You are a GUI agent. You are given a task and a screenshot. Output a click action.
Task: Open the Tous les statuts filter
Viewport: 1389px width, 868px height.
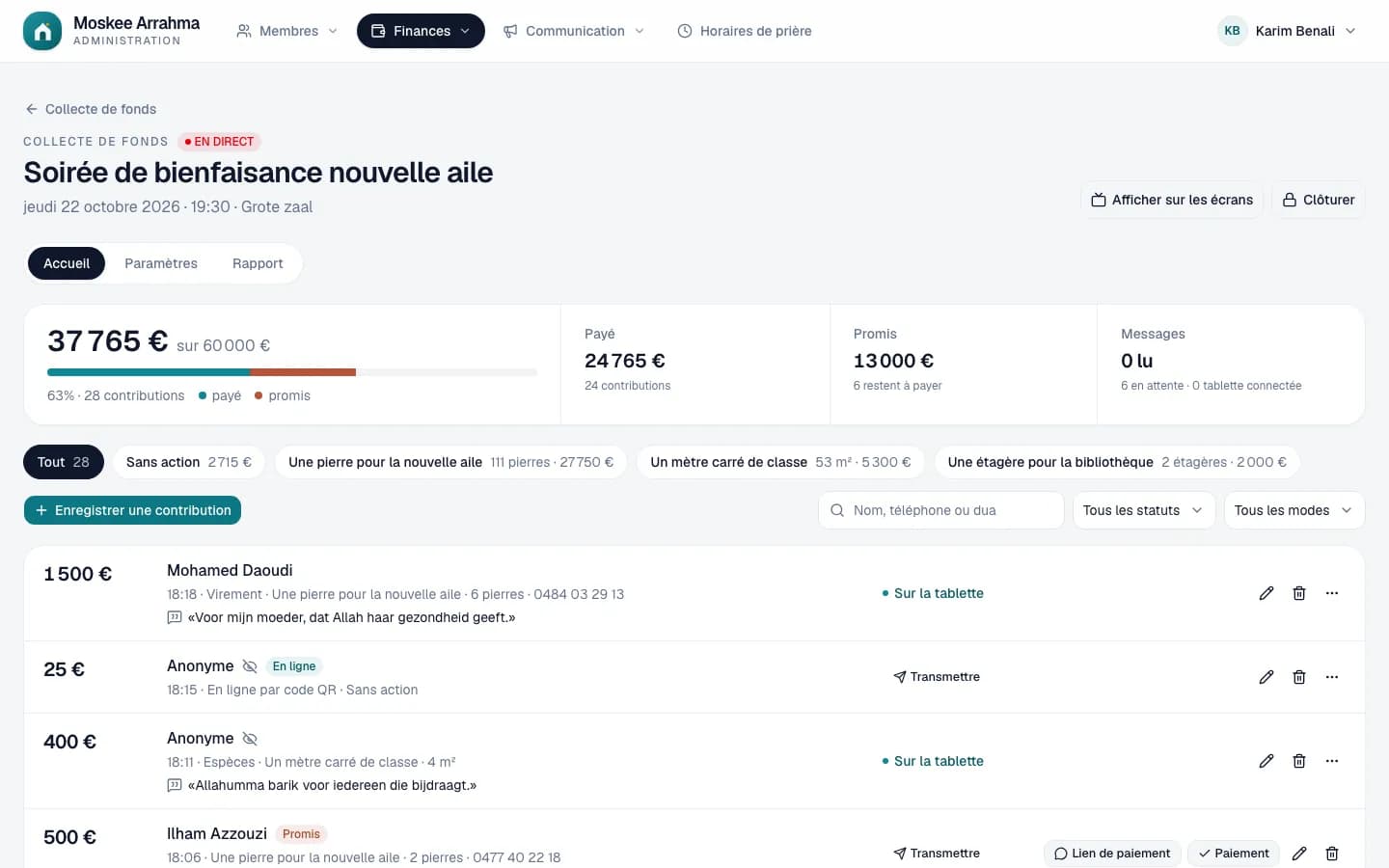[1143, 510]
